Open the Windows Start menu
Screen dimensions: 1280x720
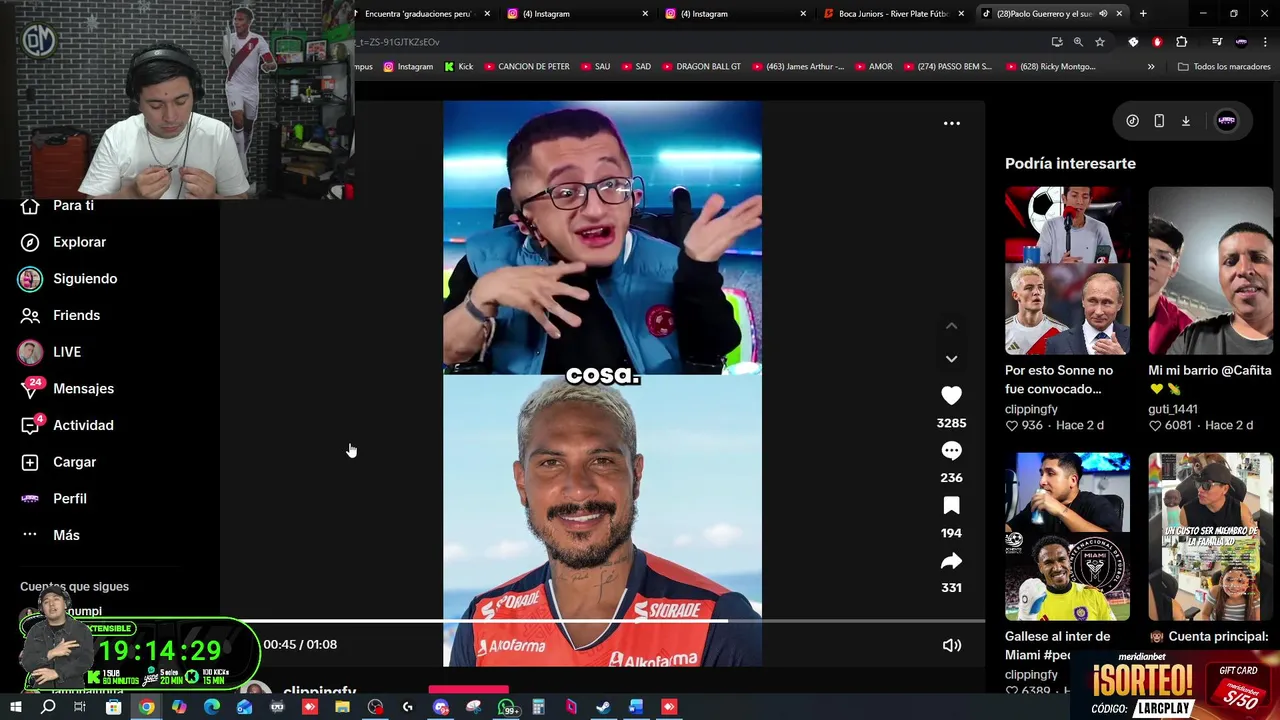point(15,708)
